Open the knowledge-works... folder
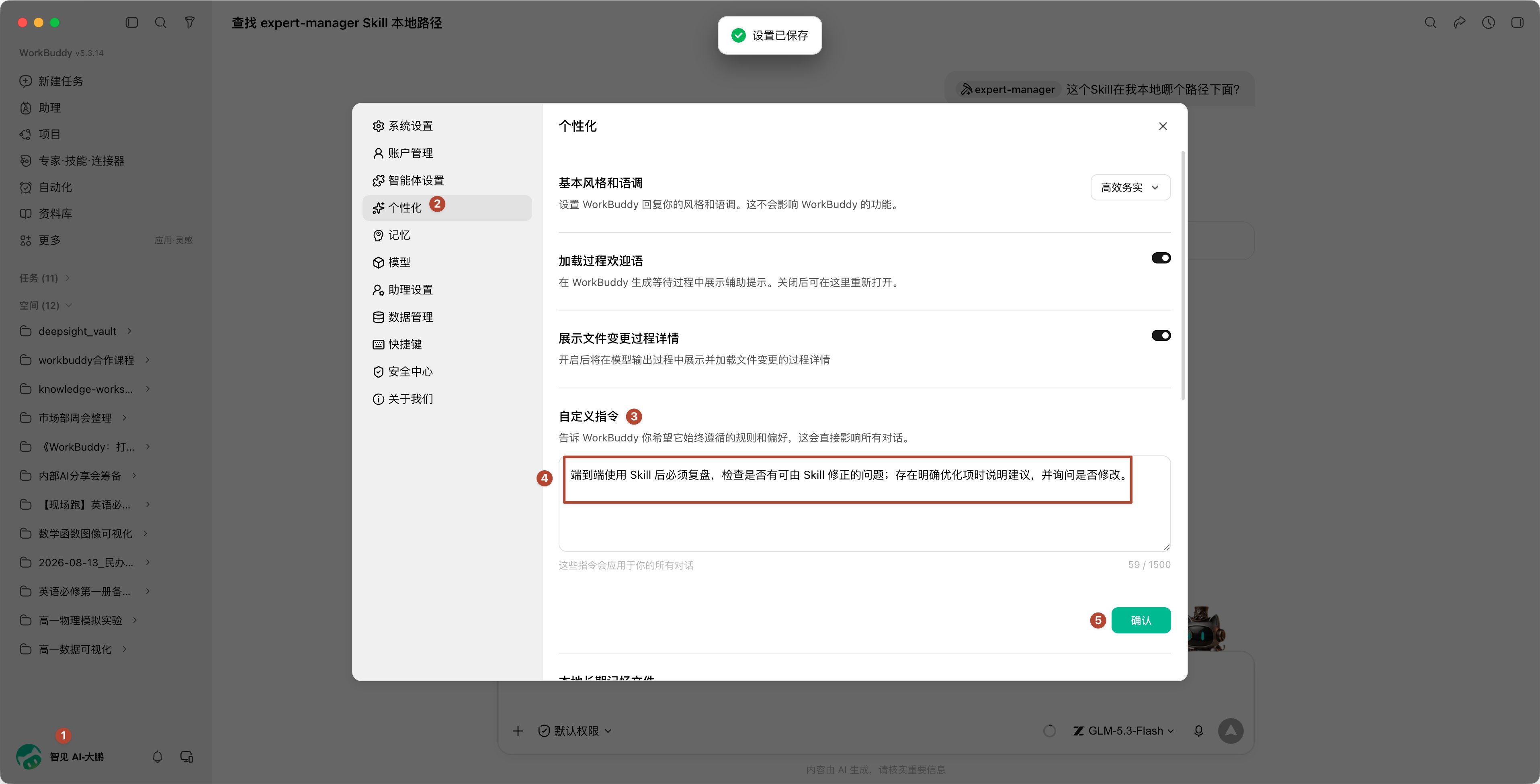 tap(86, 389)
